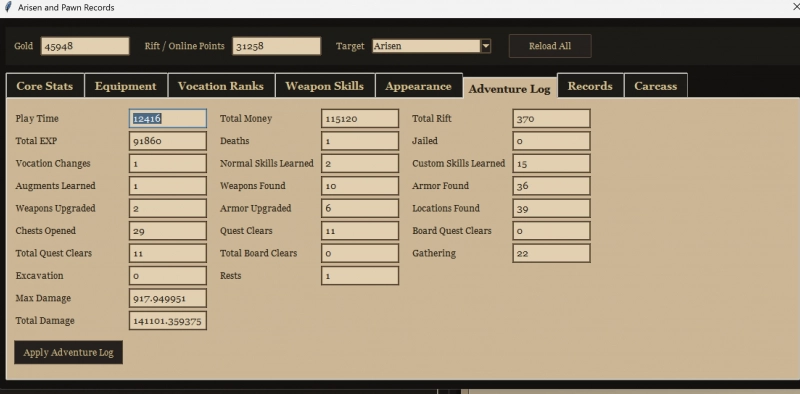Click the Reload All button
The height and width of the screenshot is (394, 800).
point(550,46)
